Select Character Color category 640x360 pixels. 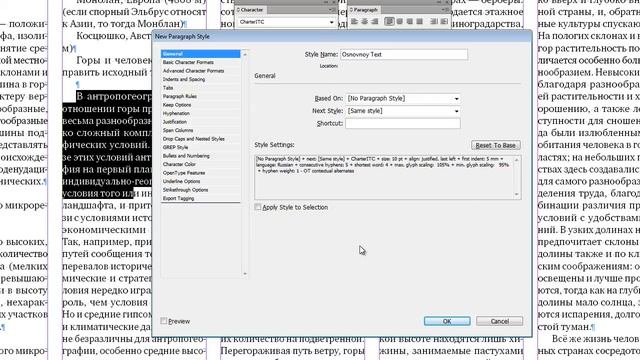click(200, 164)
